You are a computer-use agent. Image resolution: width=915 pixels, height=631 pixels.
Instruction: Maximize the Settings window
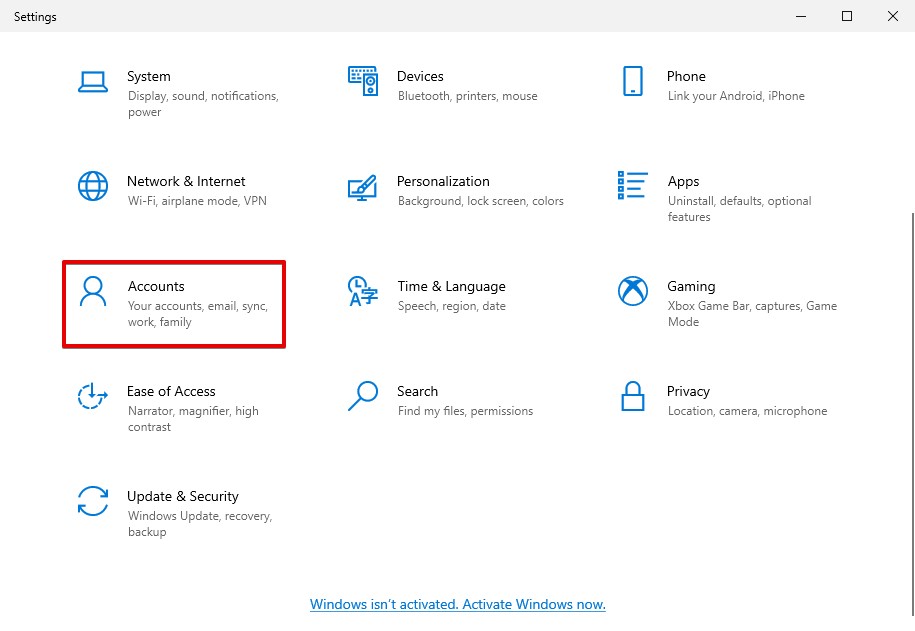tap(847, 16)
